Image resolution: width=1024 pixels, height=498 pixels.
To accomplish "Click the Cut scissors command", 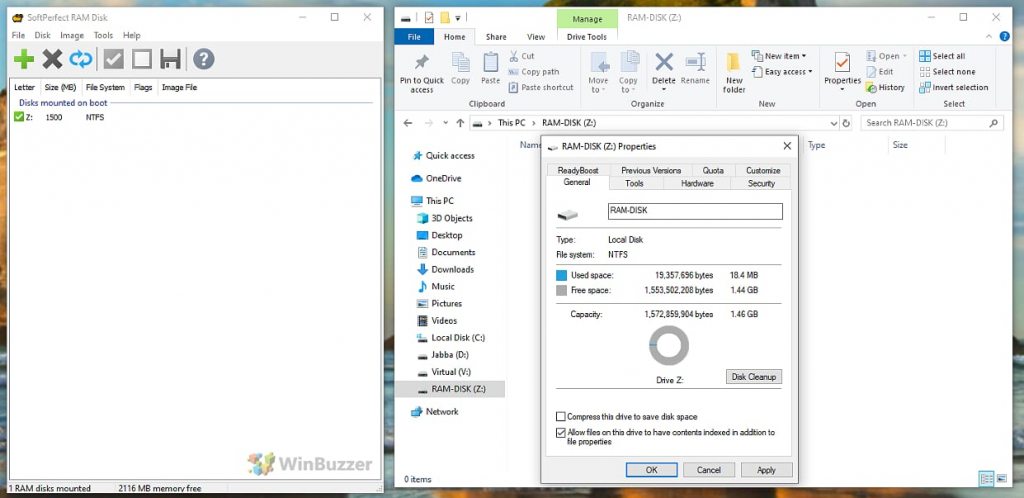I will (x=522, y=56).
